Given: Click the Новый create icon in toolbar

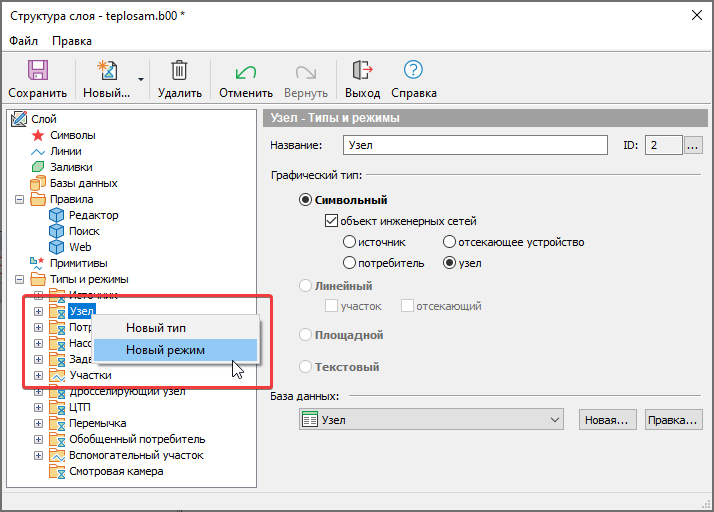Looking at the screenshot, I should coord(106,71).
